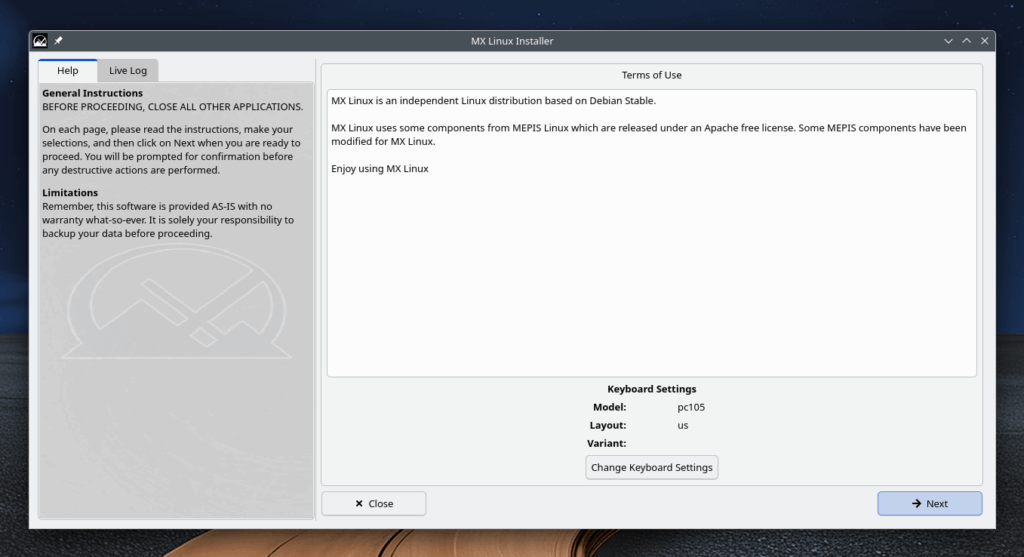Viewport: 1024px width, 557px height.
Task: Select the 'us' layout value
Action: click(682, 425)
